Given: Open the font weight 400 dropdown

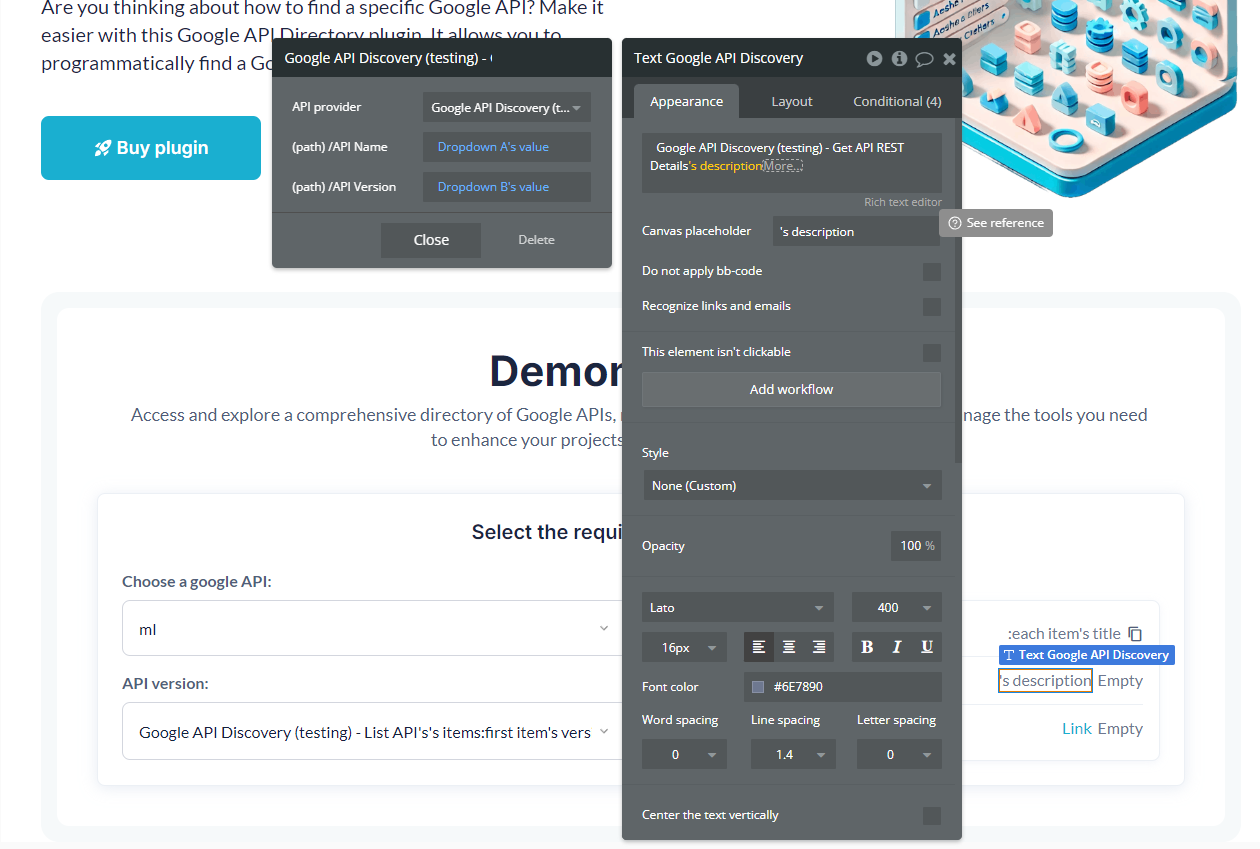Looking at the screenshot, I should [897, 607].
